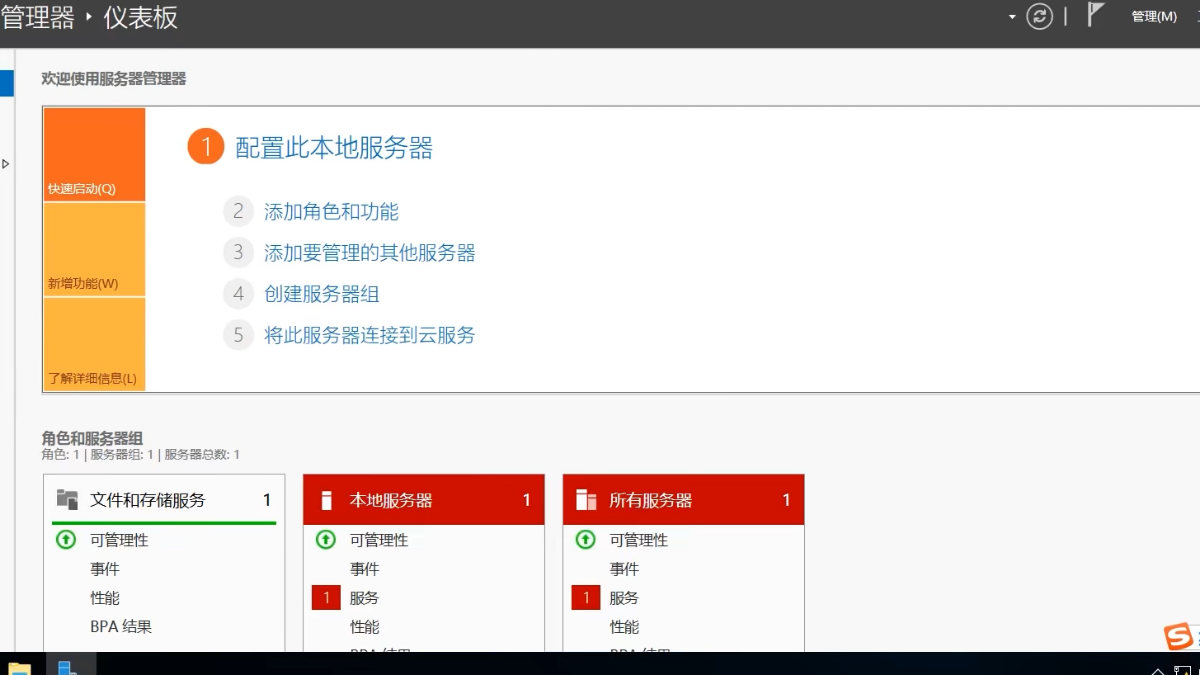Open 性能 in 所有服务器 tile

point(625,627)
